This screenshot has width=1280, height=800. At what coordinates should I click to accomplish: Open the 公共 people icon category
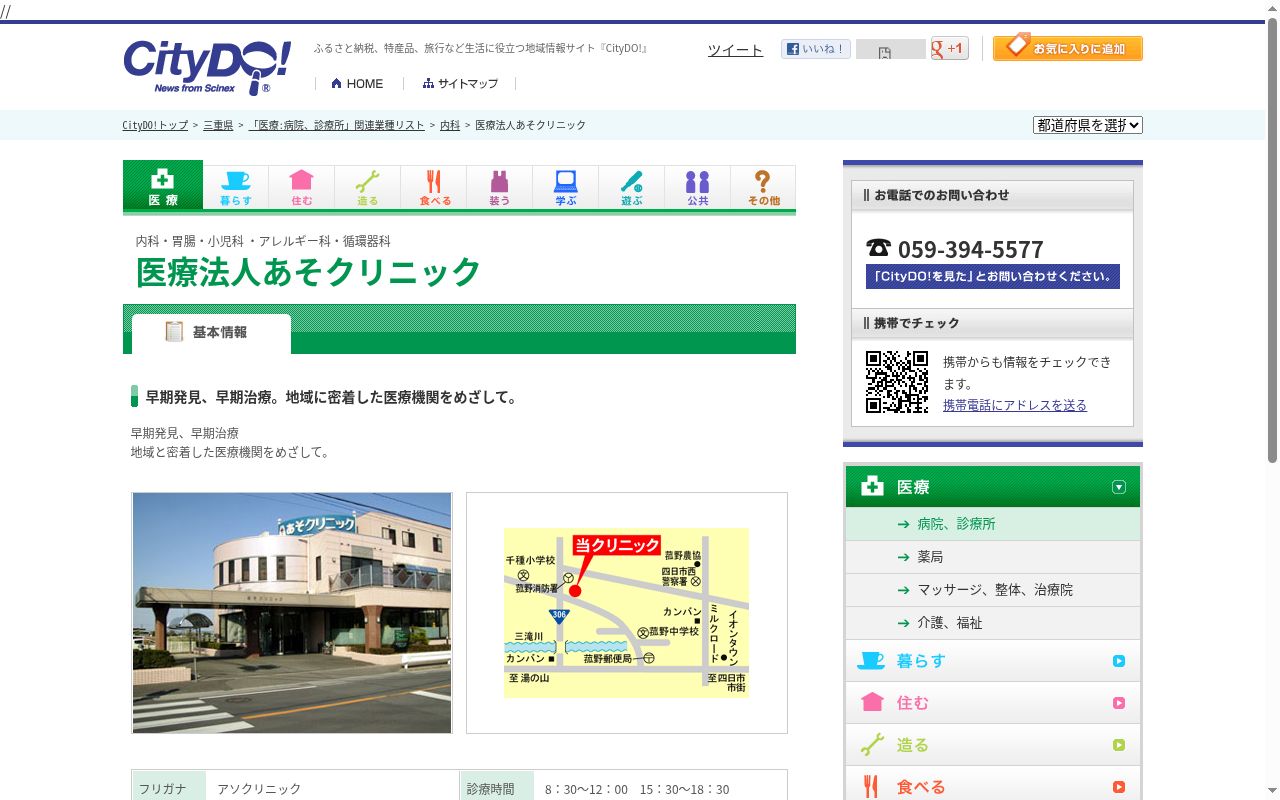pos(698,187)
